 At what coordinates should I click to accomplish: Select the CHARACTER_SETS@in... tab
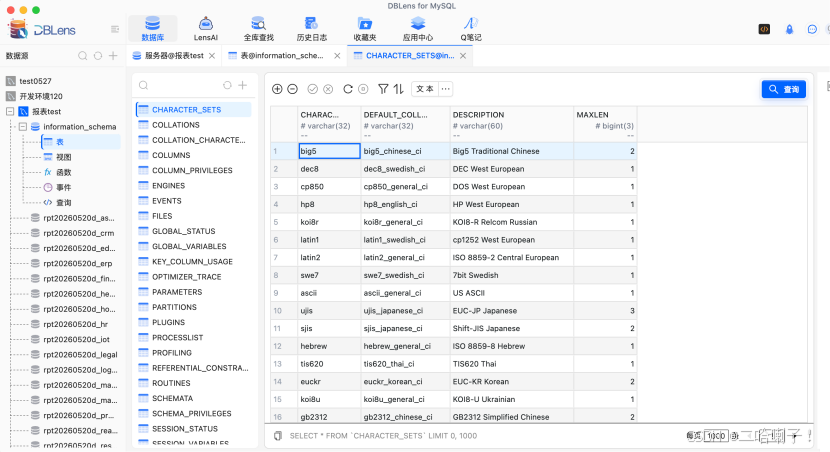coord(410,56)
